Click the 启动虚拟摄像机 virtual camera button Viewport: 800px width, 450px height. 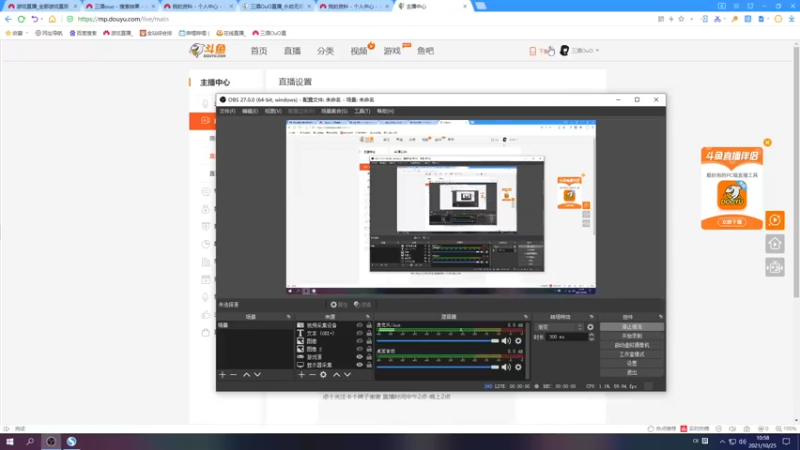point(632,345)
